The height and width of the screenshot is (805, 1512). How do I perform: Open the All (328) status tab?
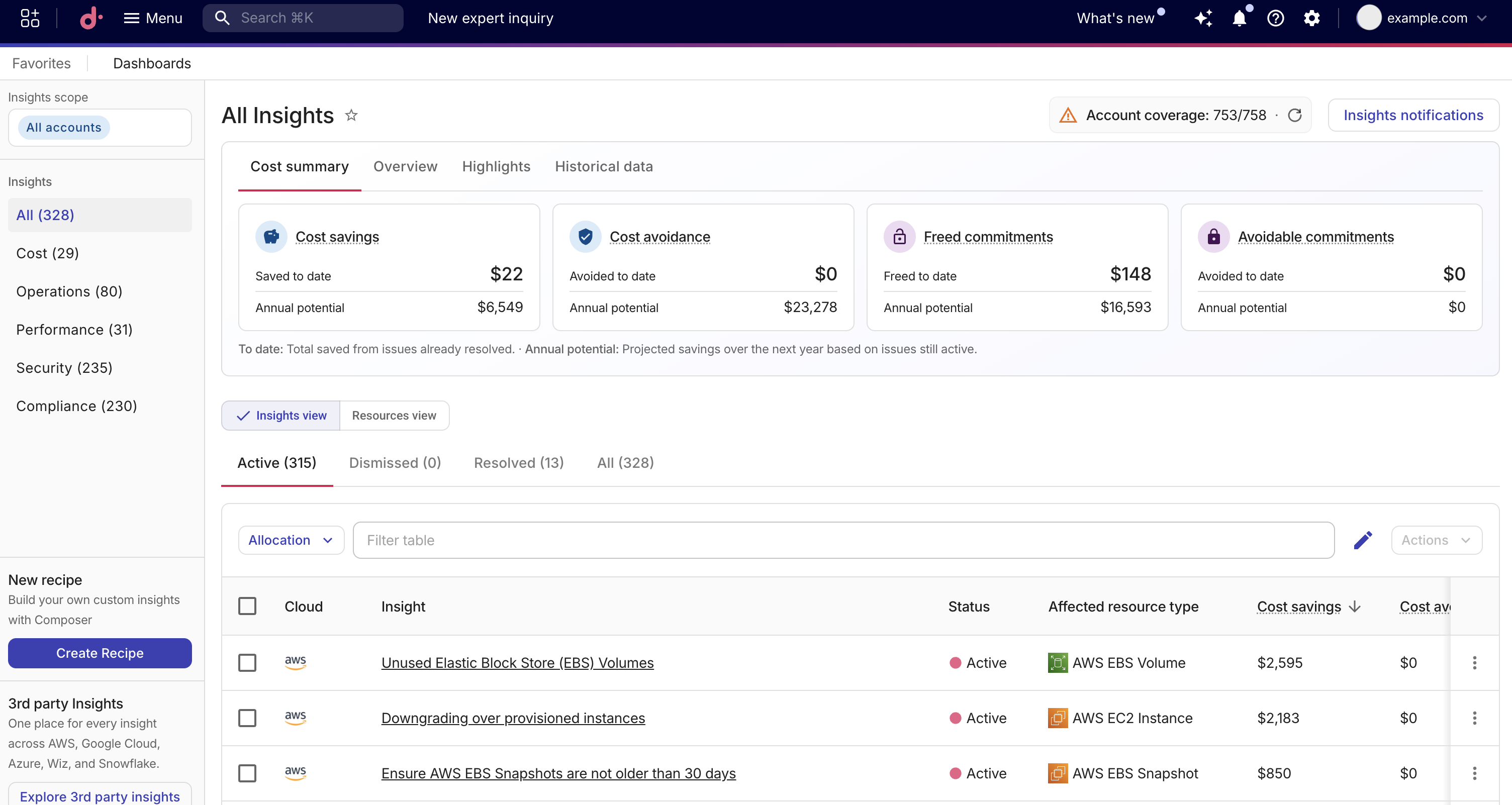point(625,463)
